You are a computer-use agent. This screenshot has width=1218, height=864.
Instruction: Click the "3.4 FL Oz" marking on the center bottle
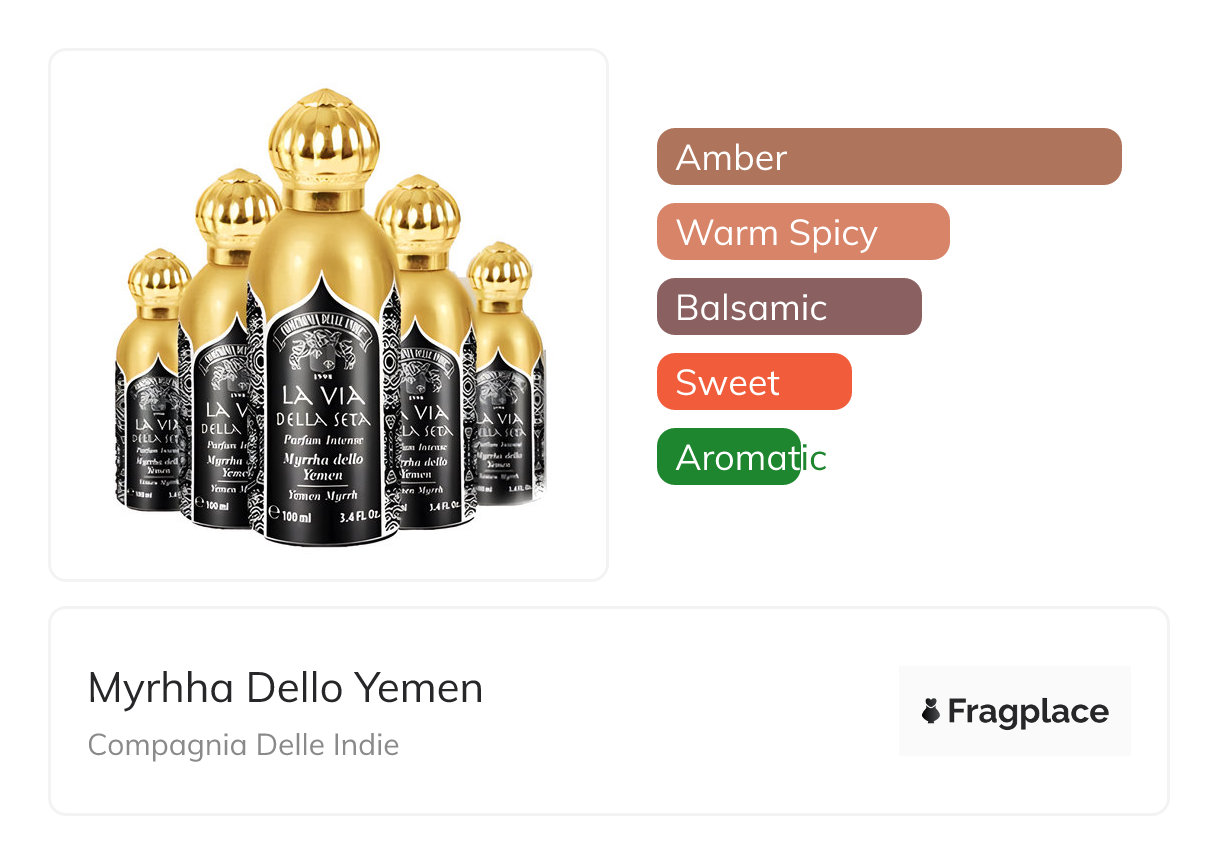(359, 517)
